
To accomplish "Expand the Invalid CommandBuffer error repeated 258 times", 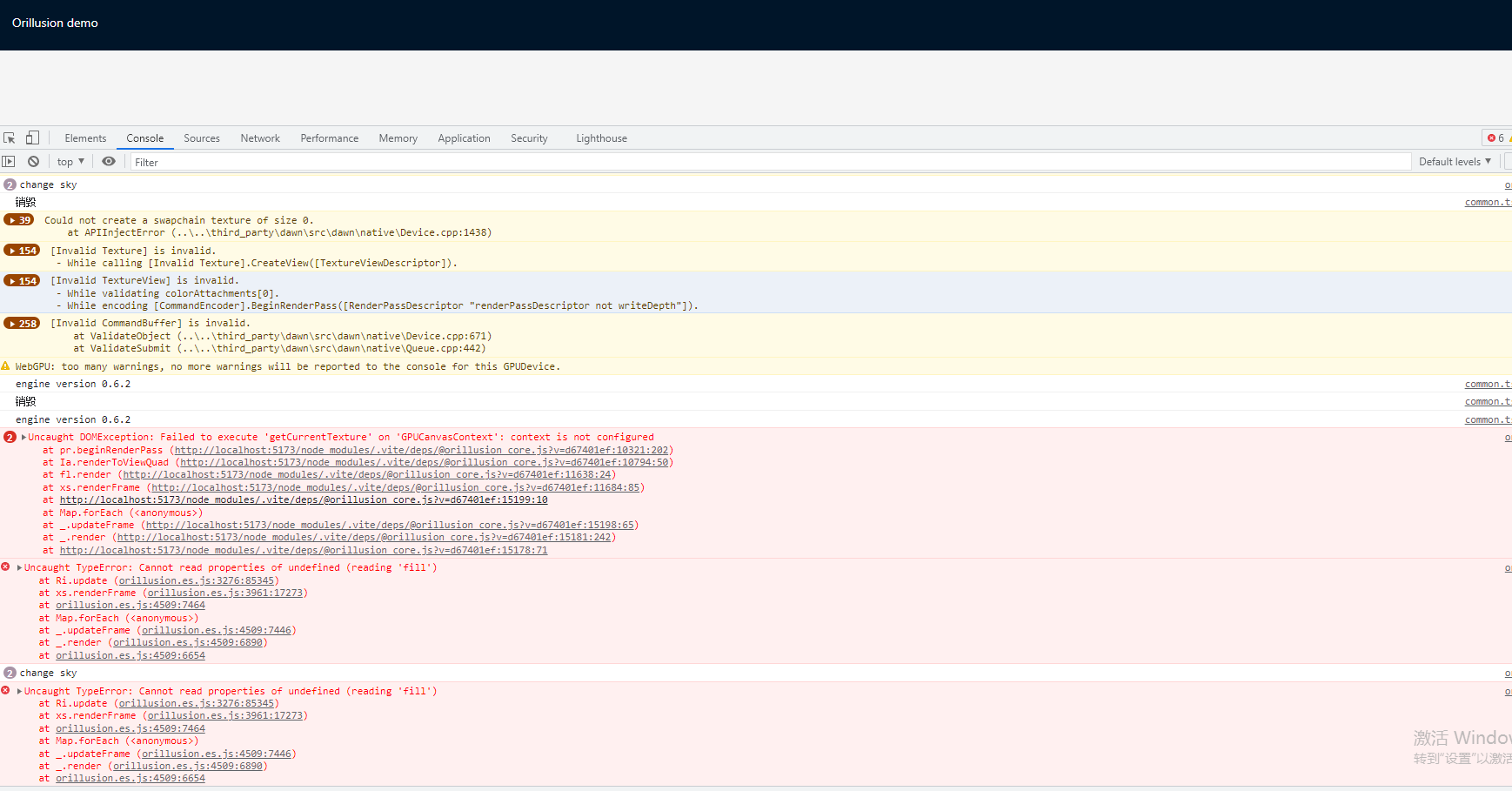I will [22, 323].
